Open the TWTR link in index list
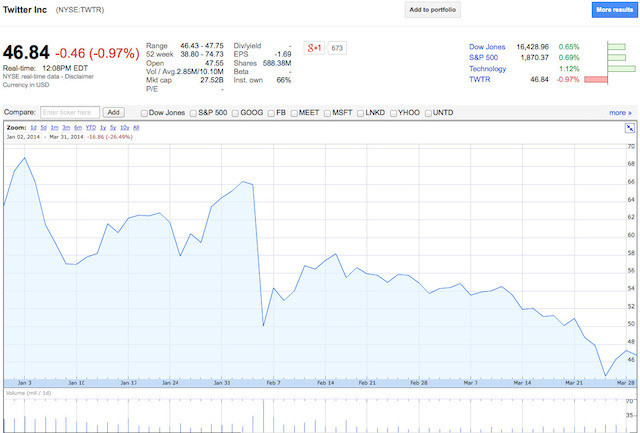The height and width of the screenshot is (433, 640). click(x=480, y=79)
